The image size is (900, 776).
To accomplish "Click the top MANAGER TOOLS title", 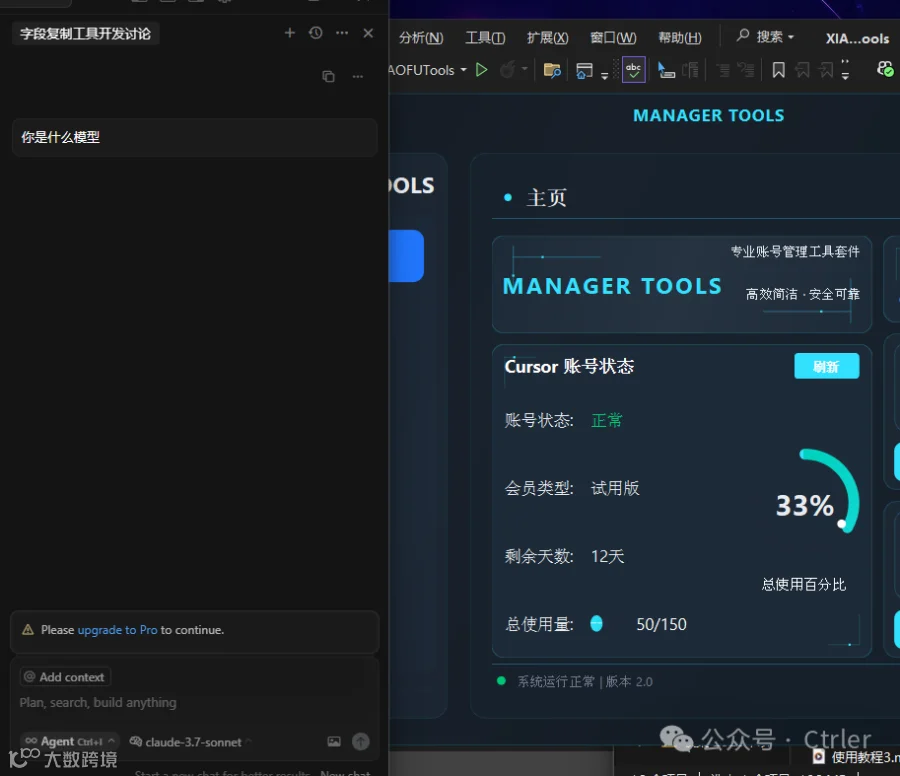I will pyautogui.click(x=708, y=115).
